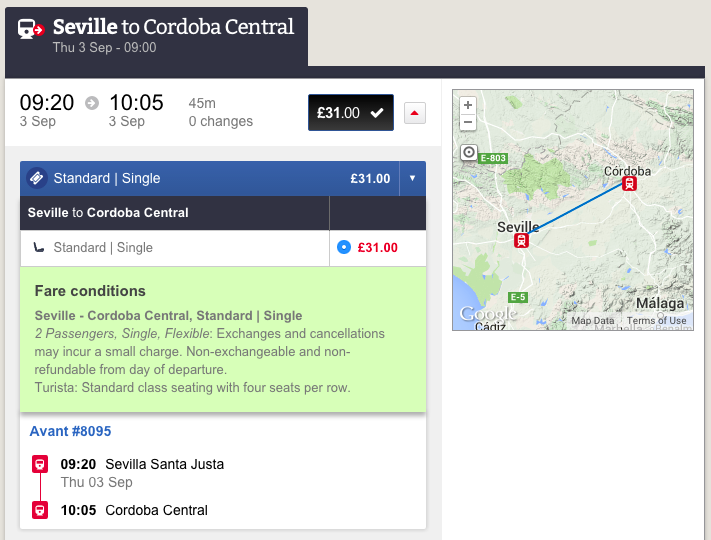Click the ticket icon beside Standard | Single
711x540 pixels.
click(x=37, y=178)
